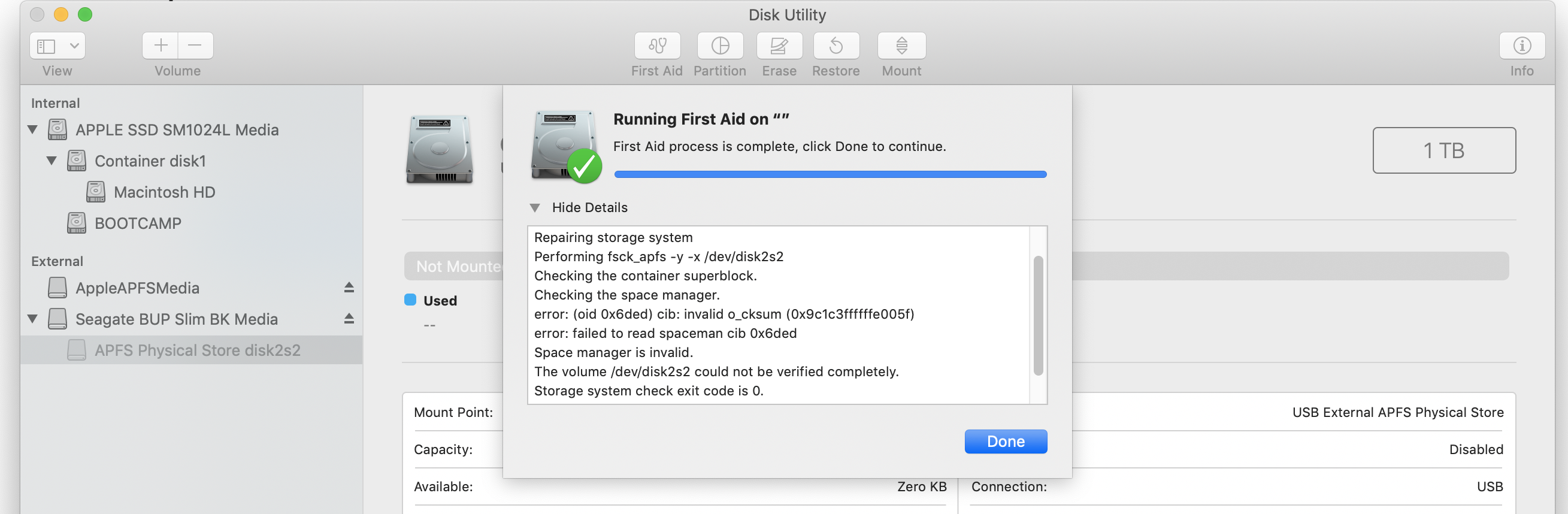Select Macintosh HD in the sidebar
The height and width of the screenshot is (514, 1568).
[164, 192]
